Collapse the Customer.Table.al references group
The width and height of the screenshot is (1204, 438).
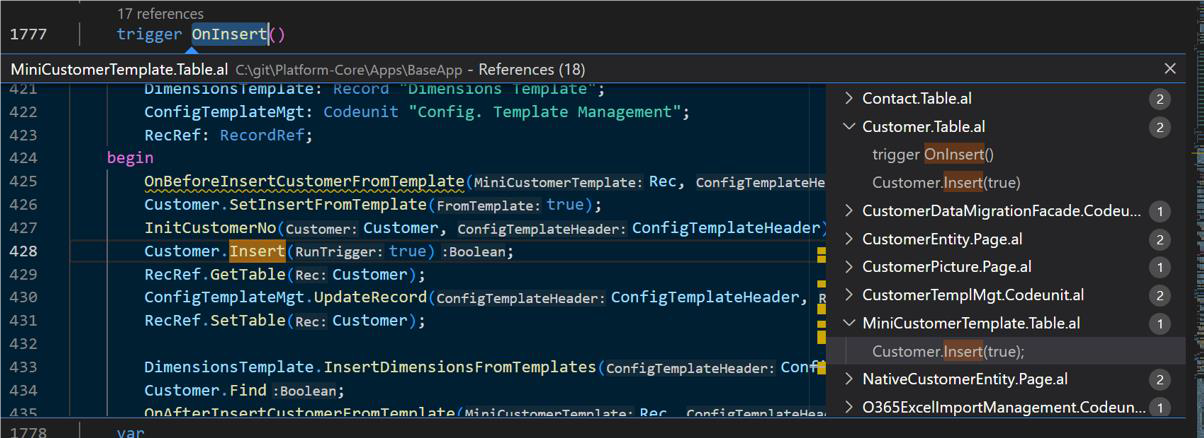[x=849, y=126]
